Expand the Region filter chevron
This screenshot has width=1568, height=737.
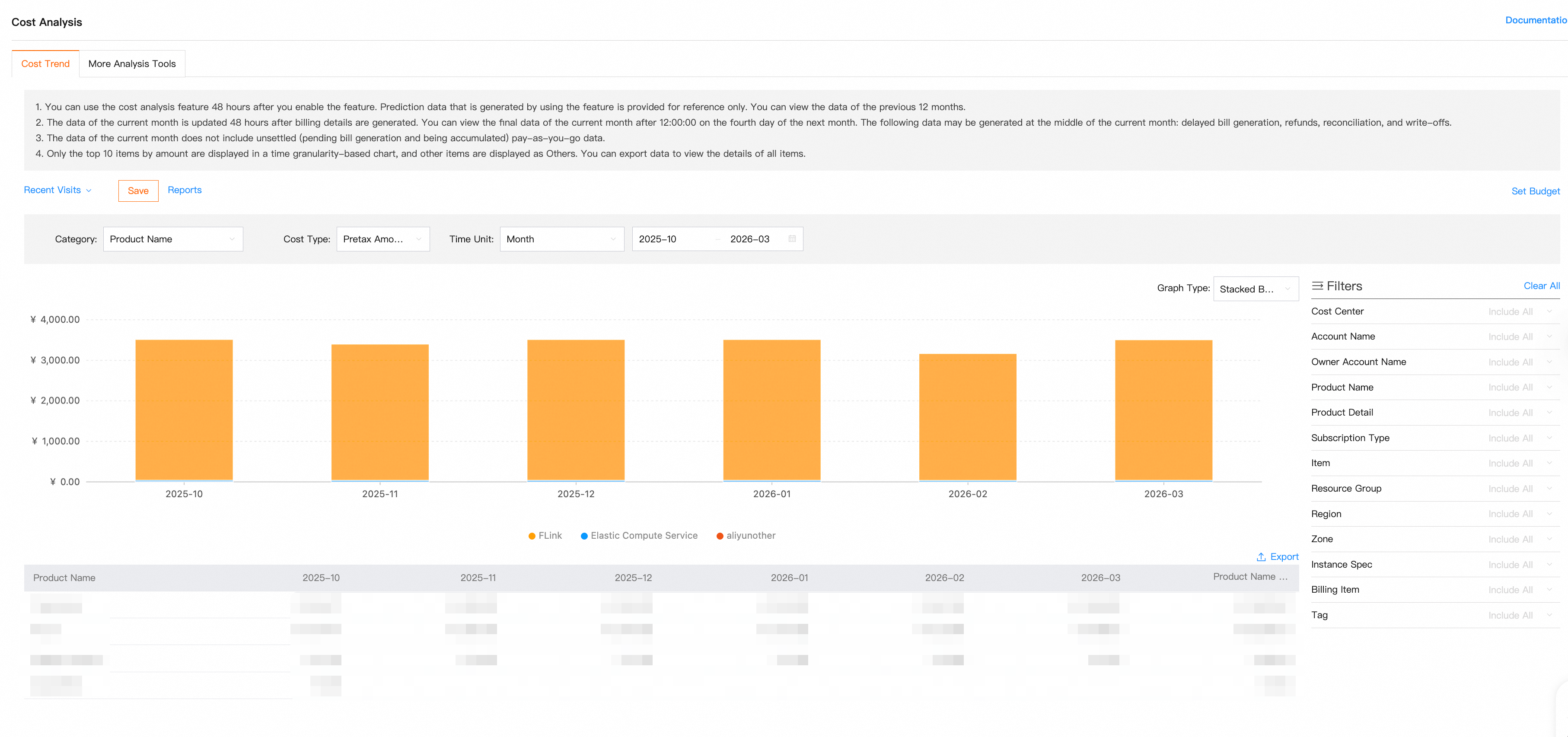click(x=1549, y=514)
